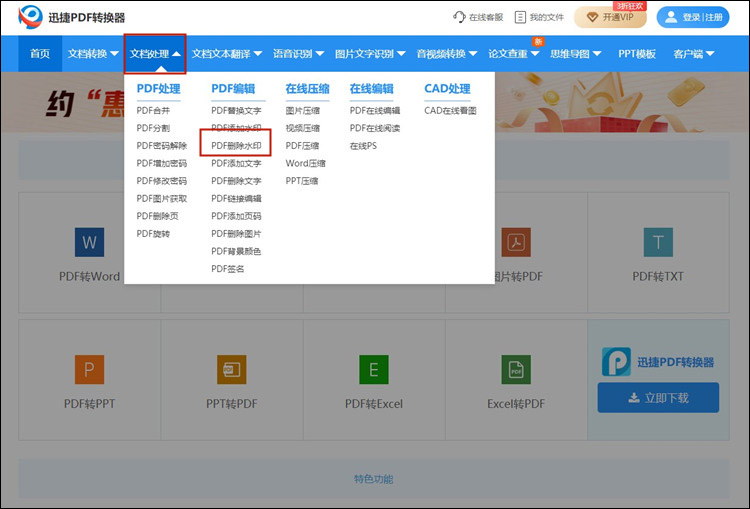Open the 我的文件 link
The height and width of the screenshot is (509, 750).
point(540,17)
